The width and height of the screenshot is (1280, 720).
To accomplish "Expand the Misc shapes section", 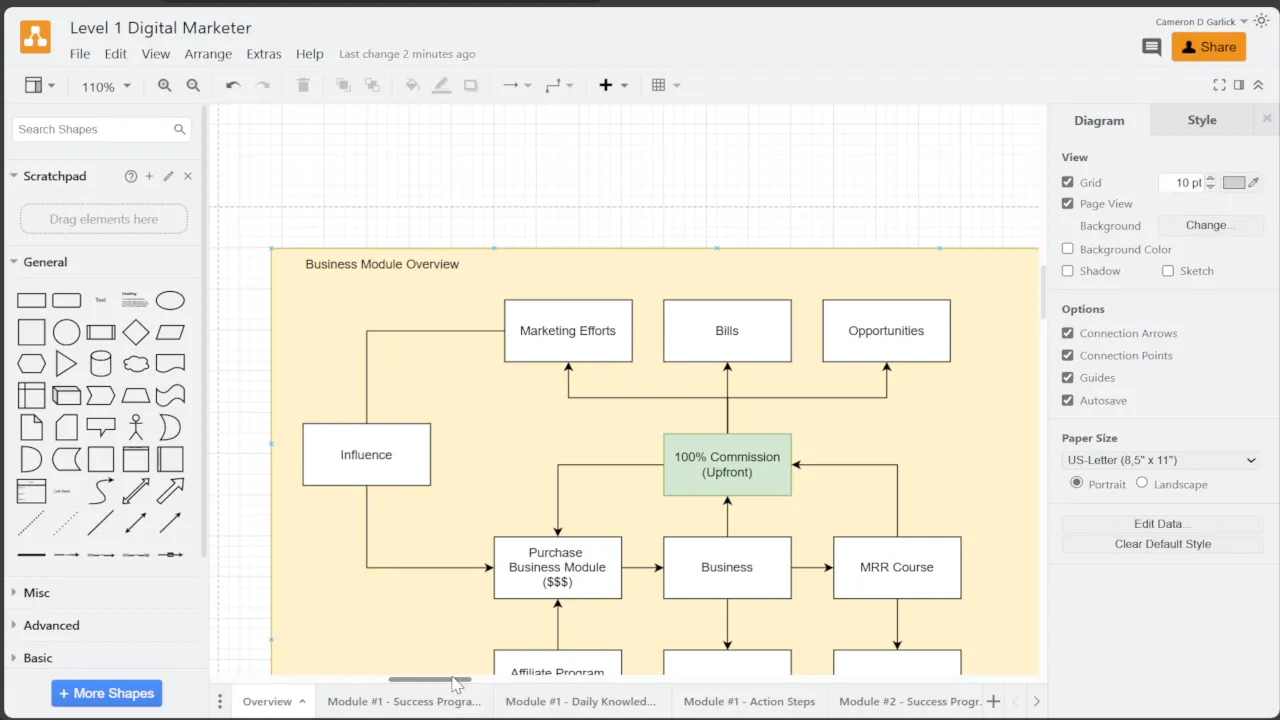I will [37, 593].
